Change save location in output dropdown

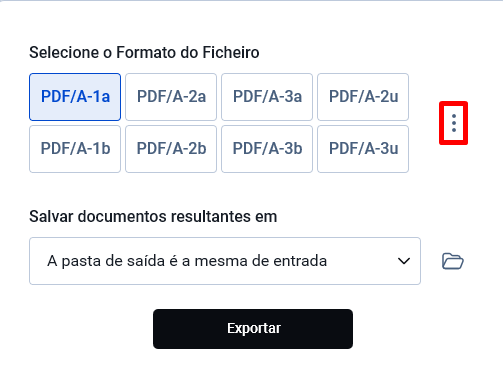(x=225, y=261)
